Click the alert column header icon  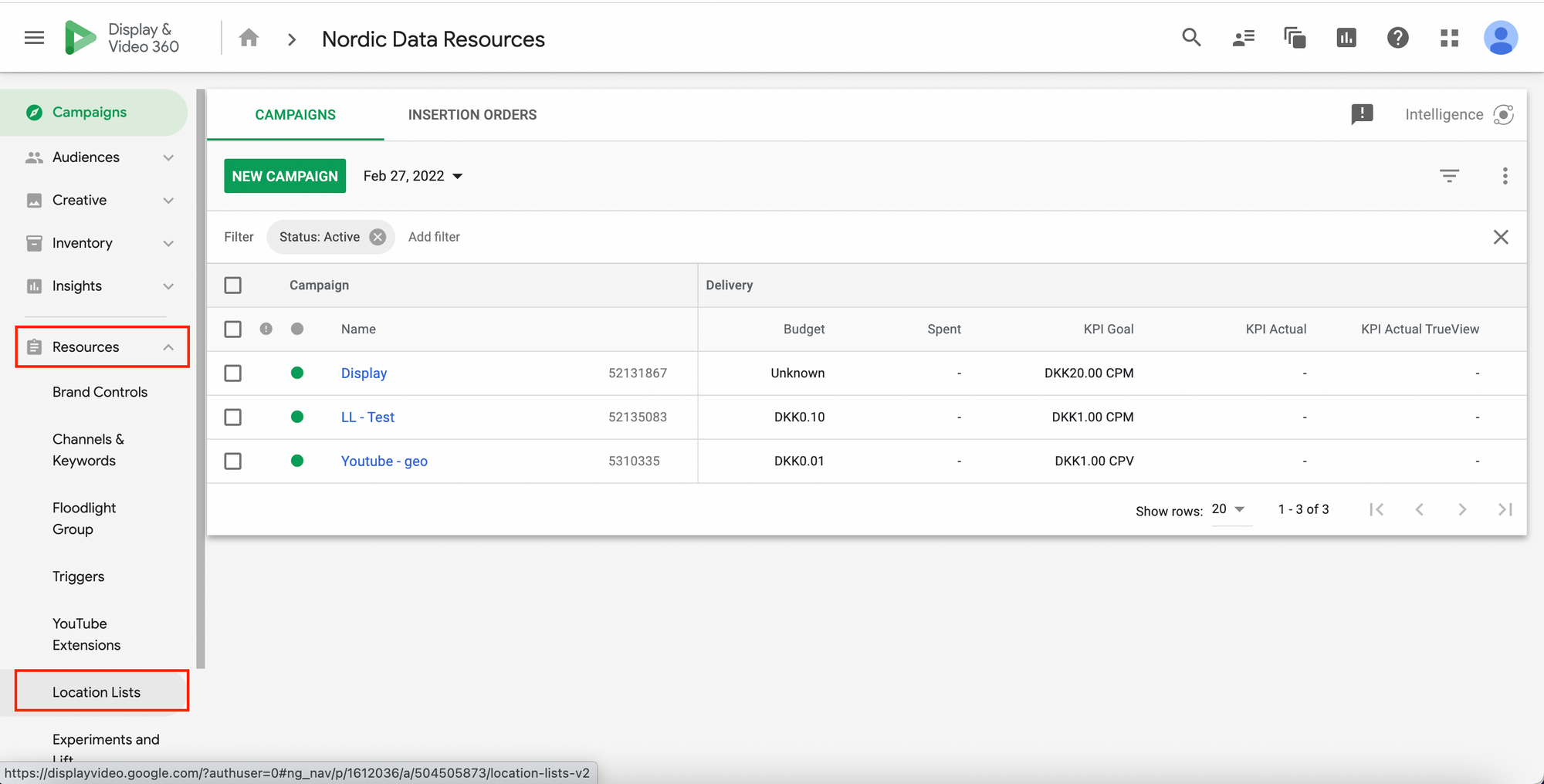coord(266,329)
